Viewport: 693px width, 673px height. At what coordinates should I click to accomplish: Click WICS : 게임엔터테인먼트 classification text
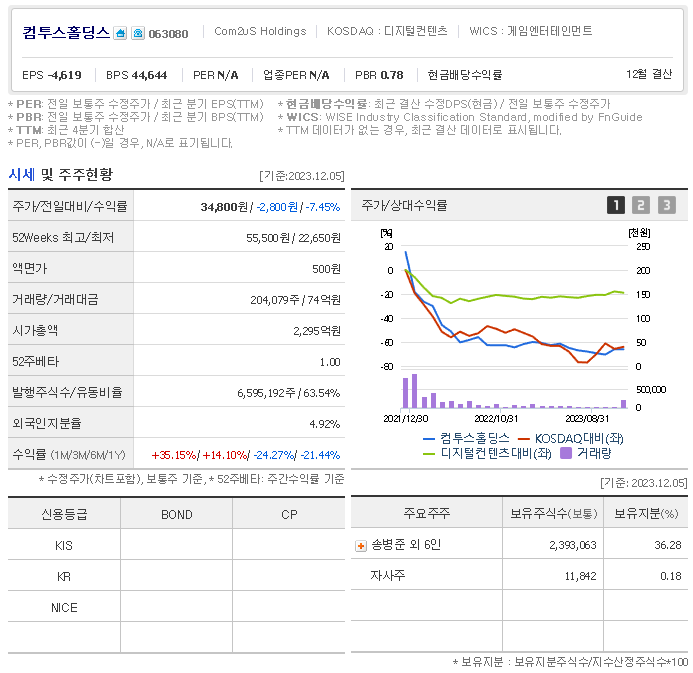[x=530, y=31]
